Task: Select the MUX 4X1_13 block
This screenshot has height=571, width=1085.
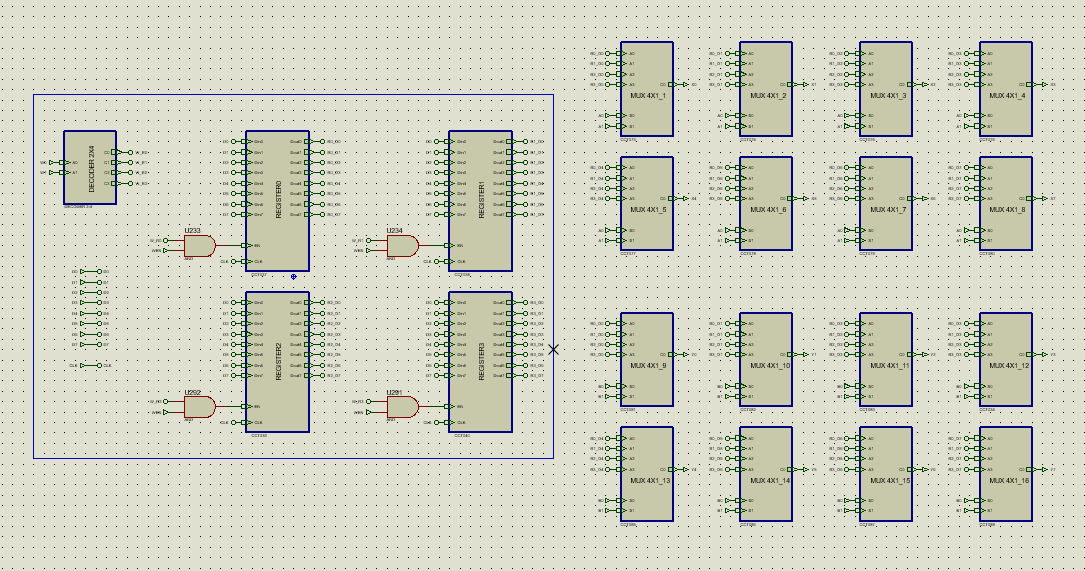Action: pos(647,474)
